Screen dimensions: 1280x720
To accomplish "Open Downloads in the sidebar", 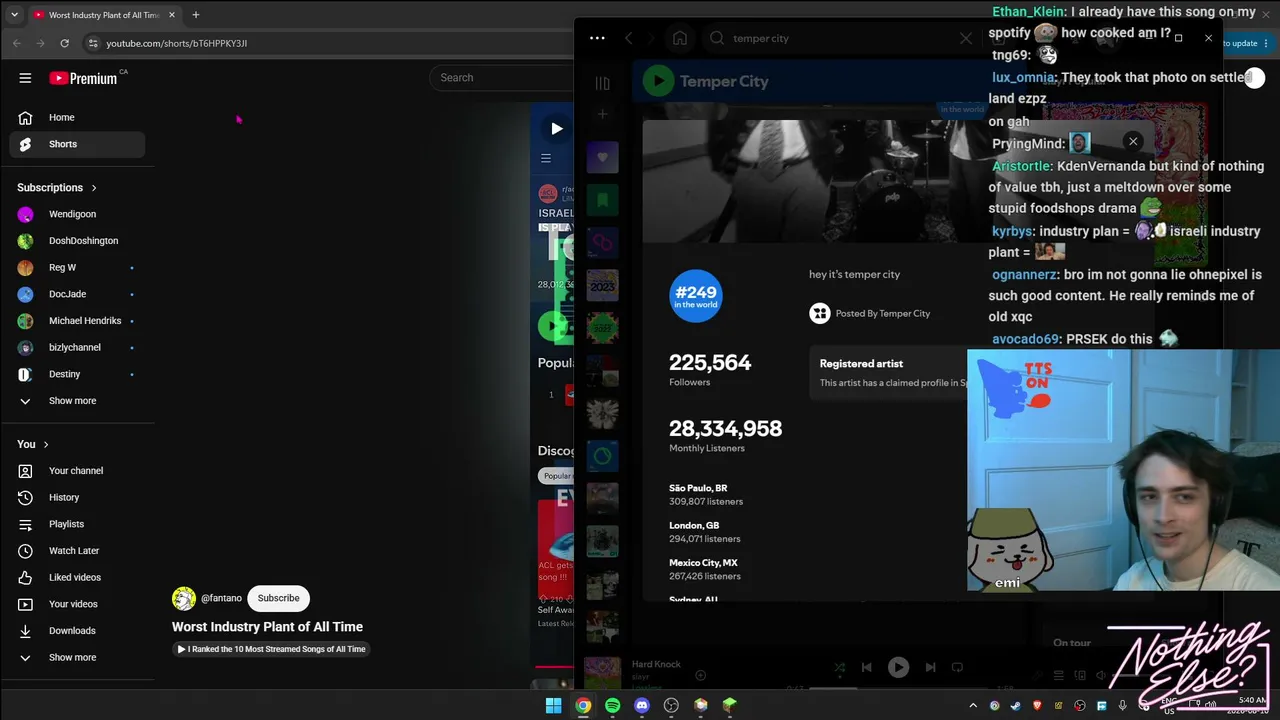I will coord(77,631).
